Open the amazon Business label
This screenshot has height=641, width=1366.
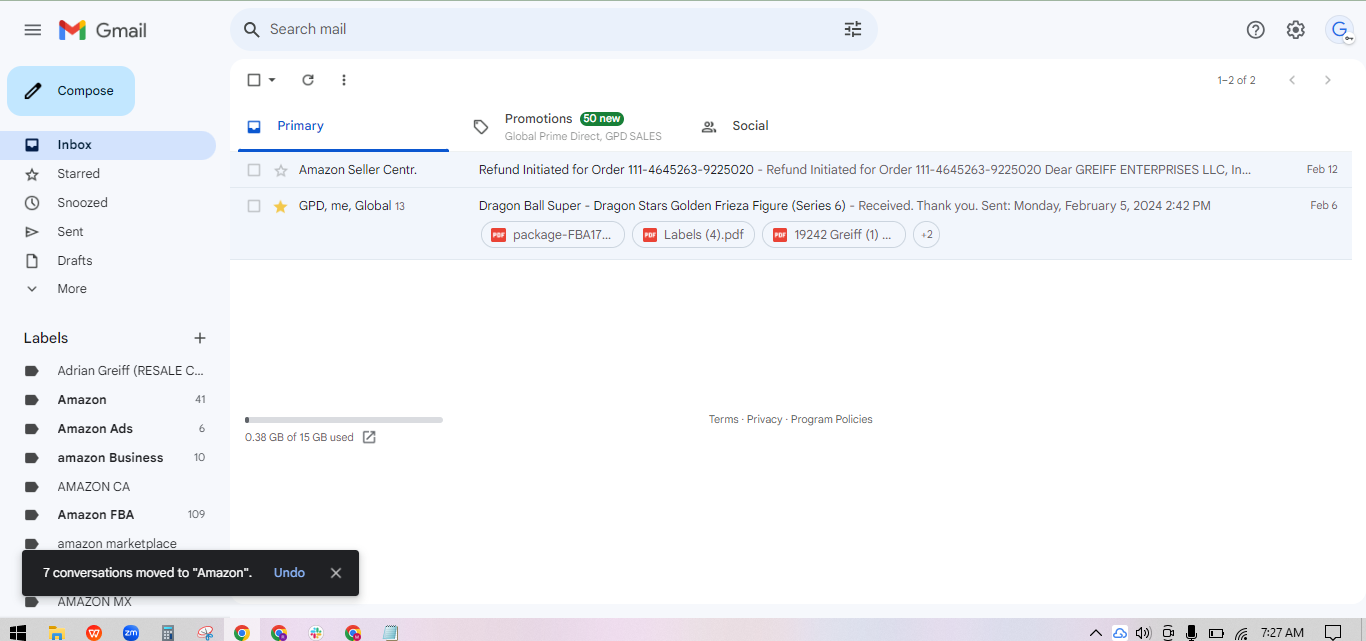click(x=108, y=458)
